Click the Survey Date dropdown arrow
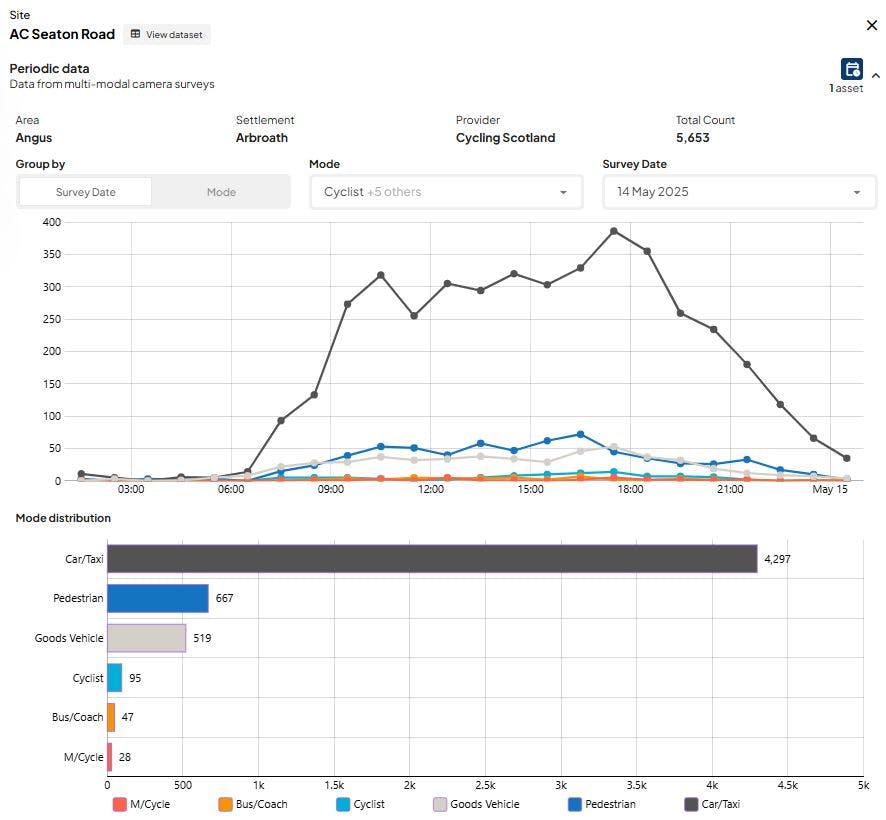Screen dimensions: 886x820 (x=857, y=193)
